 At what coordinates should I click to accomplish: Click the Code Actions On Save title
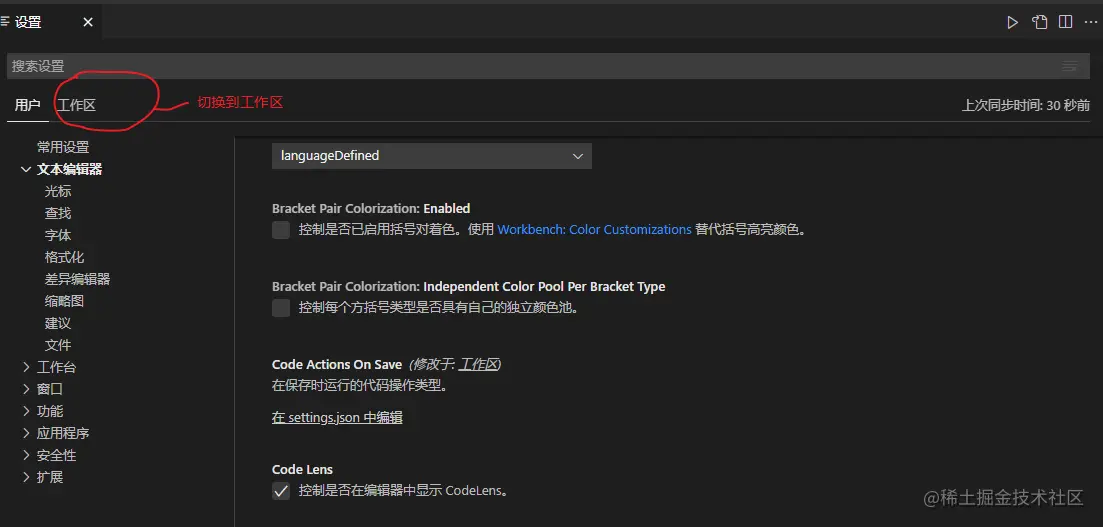coord(337,364)
